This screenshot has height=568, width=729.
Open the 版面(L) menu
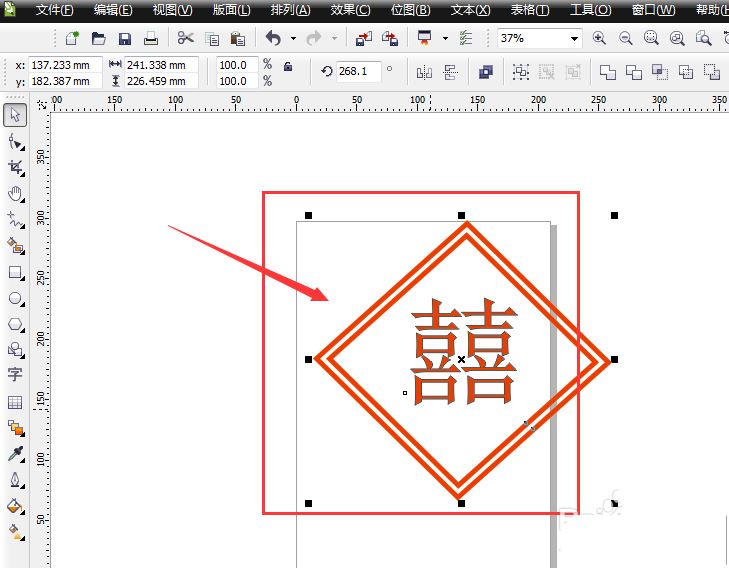pyautogui.click(x=232, y=10)
